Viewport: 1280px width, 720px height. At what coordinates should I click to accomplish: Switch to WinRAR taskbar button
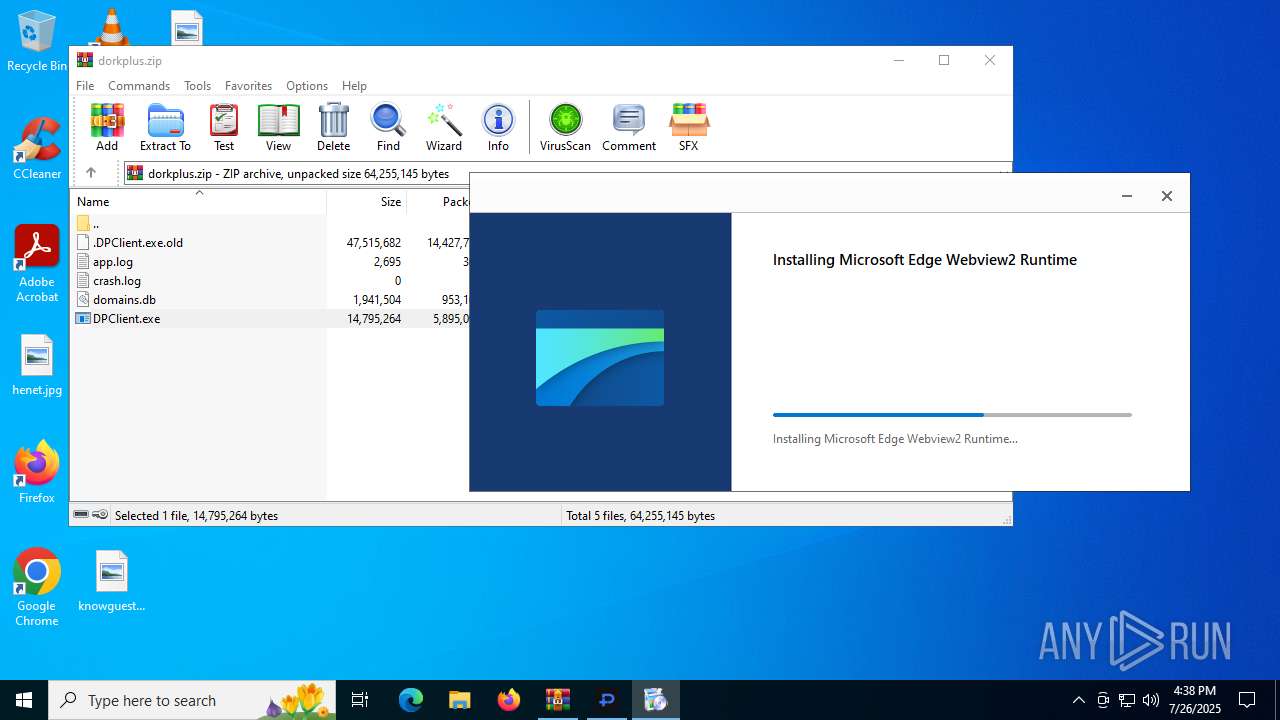pos(557,700)
